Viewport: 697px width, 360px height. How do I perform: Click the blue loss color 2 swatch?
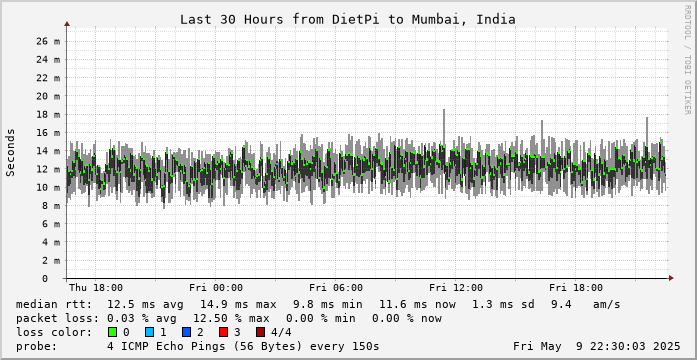coord(186,332)
